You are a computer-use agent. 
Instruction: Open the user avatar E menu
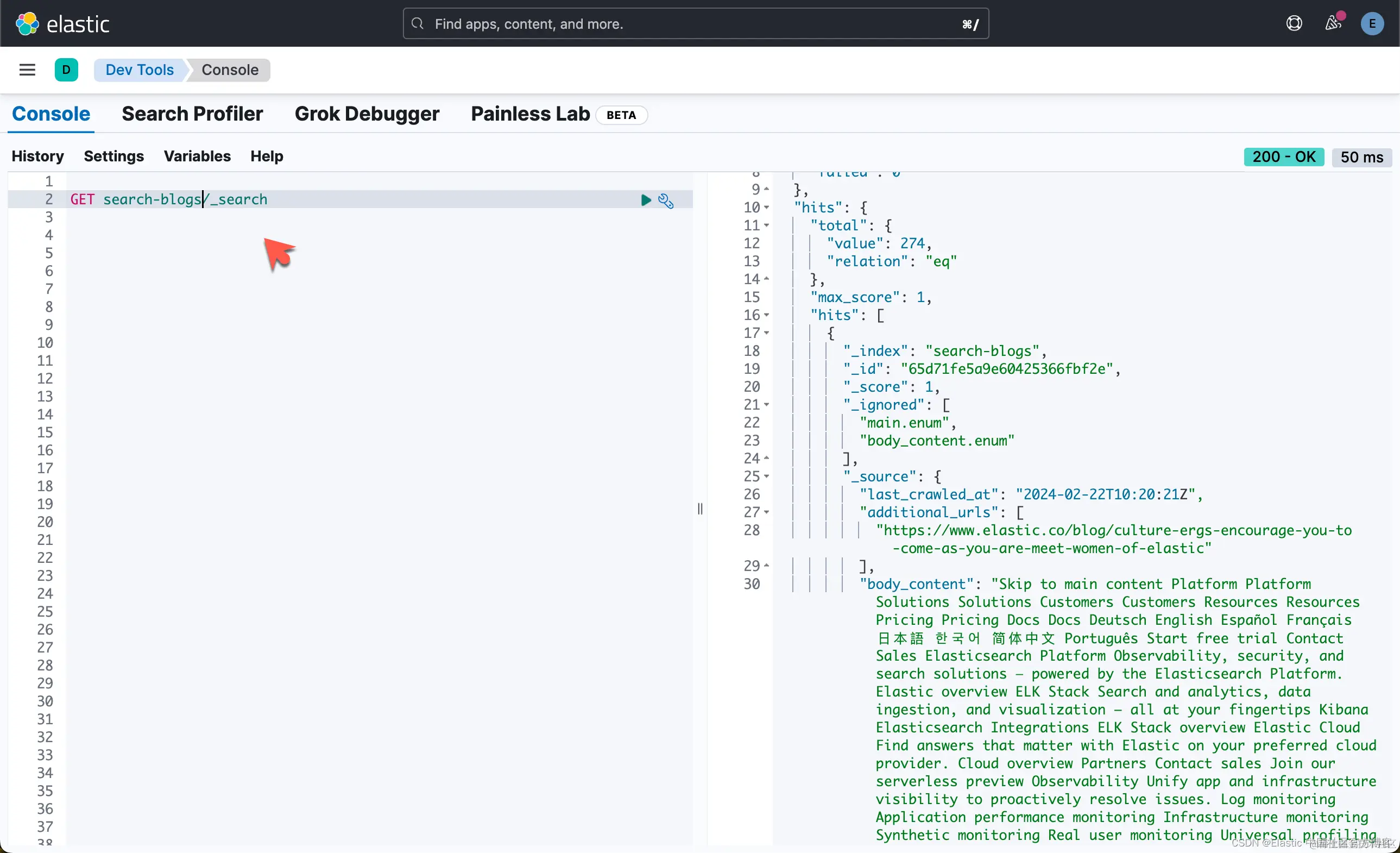coord(1372,24)
